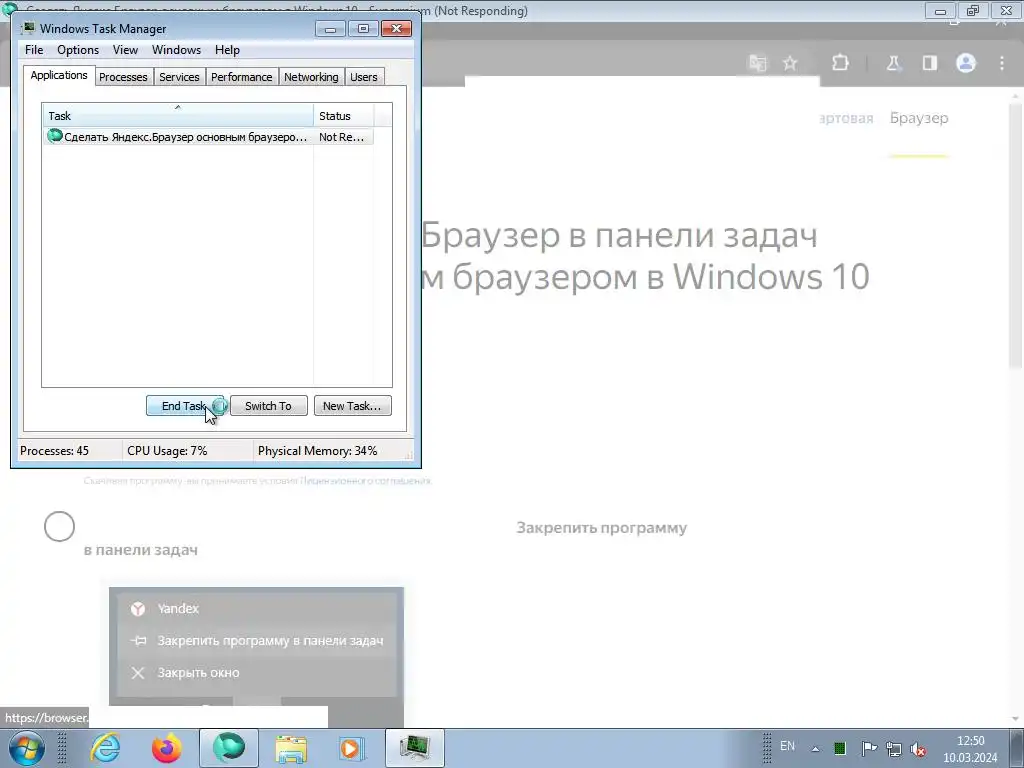1024x768 pixels.
Task: Click the Yandex entry in the menu image
Action: [178, 609]
